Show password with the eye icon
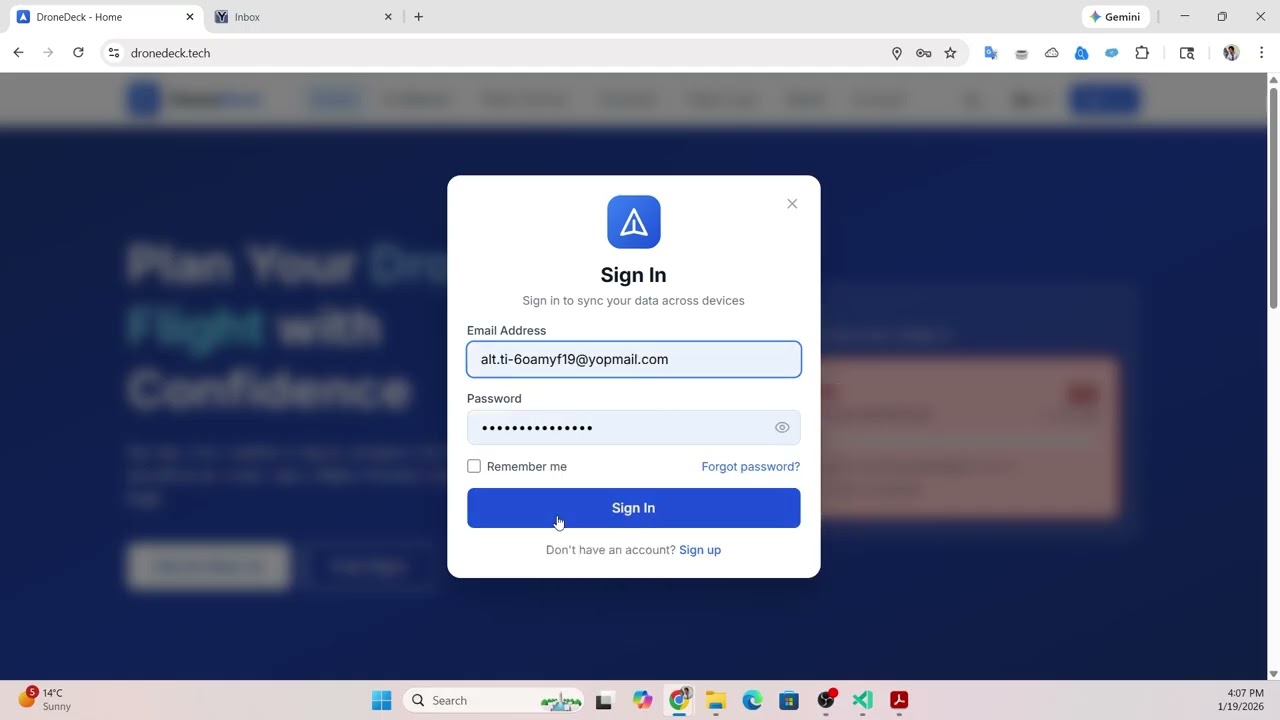Screen dimensions: 1280x720 (x=782, y=428)
